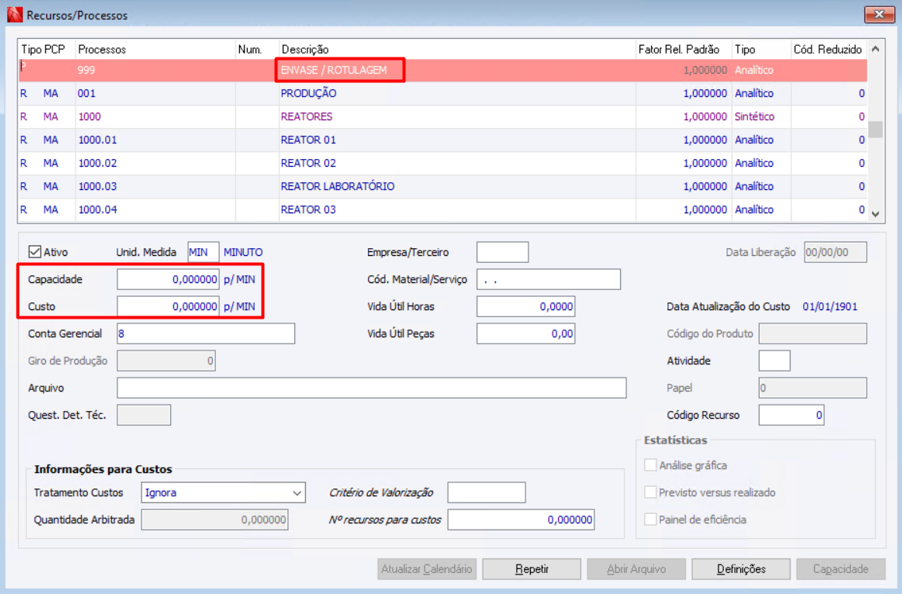Screen dimensions: 902x594
Task: Select the ENVASE / ROTULAGEM row
Action: (x=442, y=70)
